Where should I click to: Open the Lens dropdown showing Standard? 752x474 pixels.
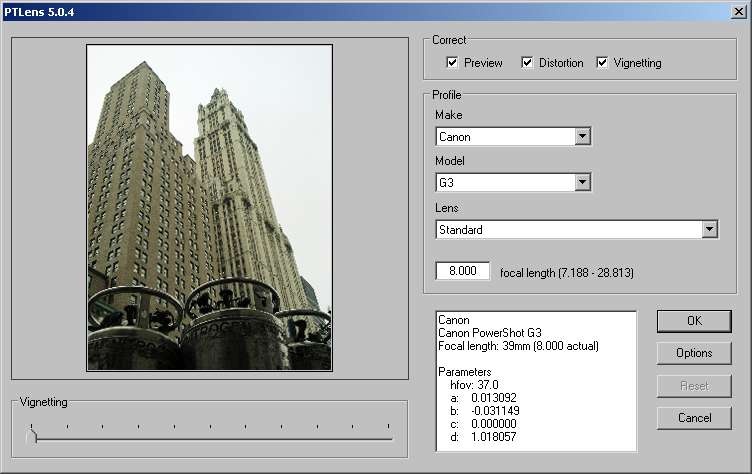click(x=576, y=229)
